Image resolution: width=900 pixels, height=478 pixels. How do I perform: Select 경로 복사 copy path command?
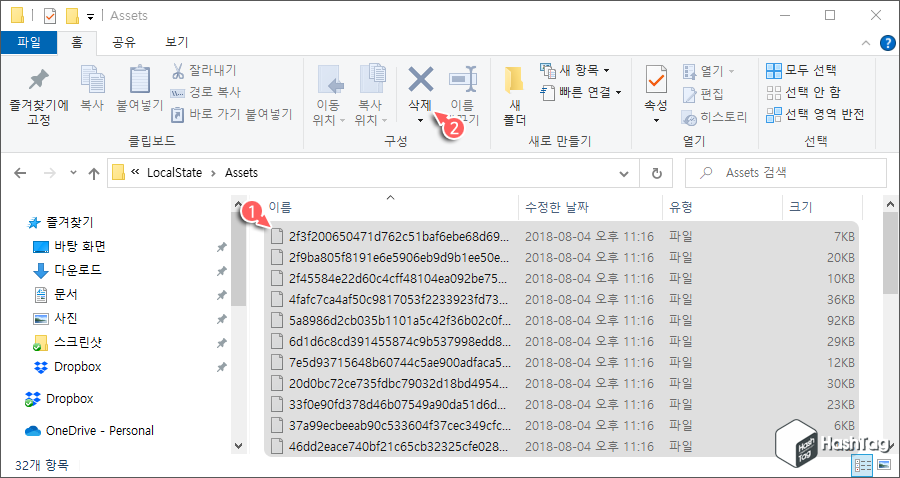206,92
